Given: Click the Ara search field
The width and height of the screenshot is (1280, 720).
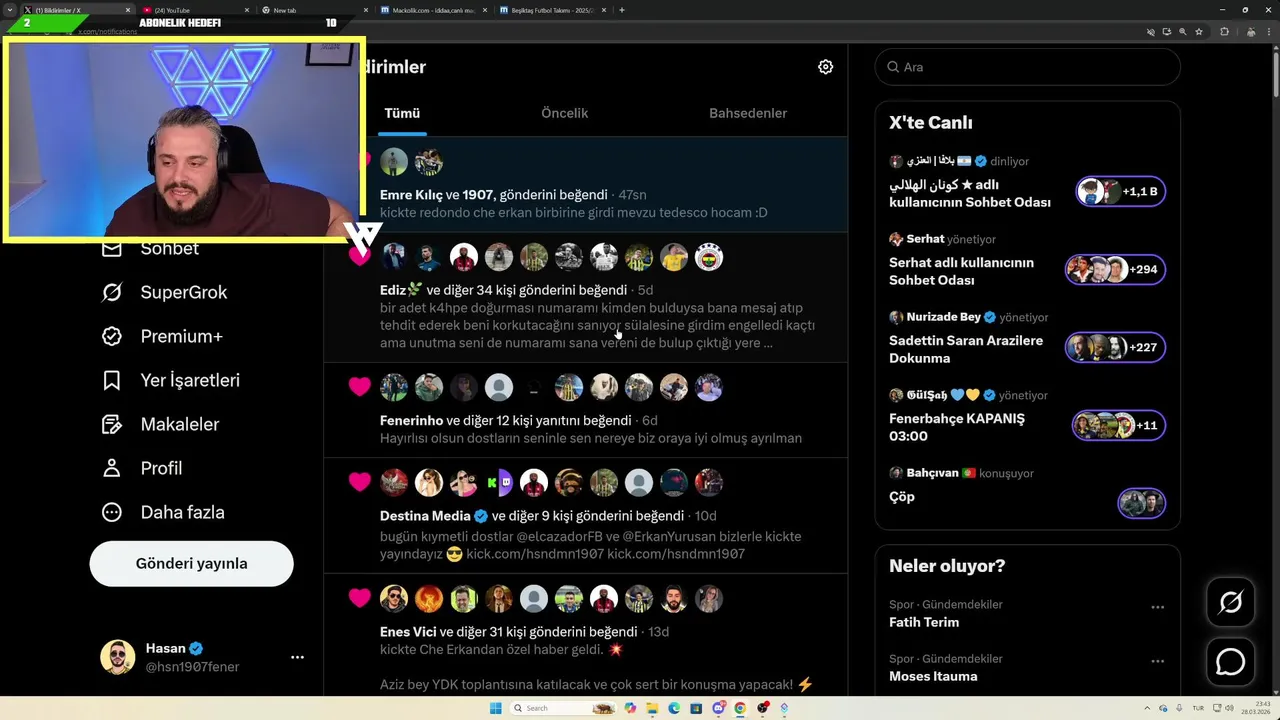Looking at the screenshot, I should pos(1027,67).
